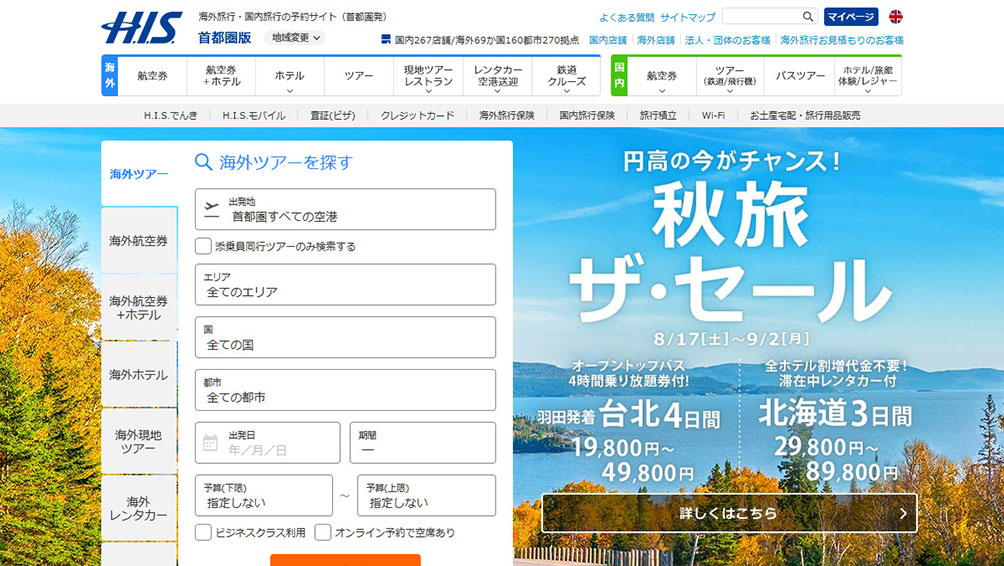Viewport: 1004px width, 566px height.
Task: Open 海外旅行お見積もりのお客様 link
Action: [x=841, y=40]
